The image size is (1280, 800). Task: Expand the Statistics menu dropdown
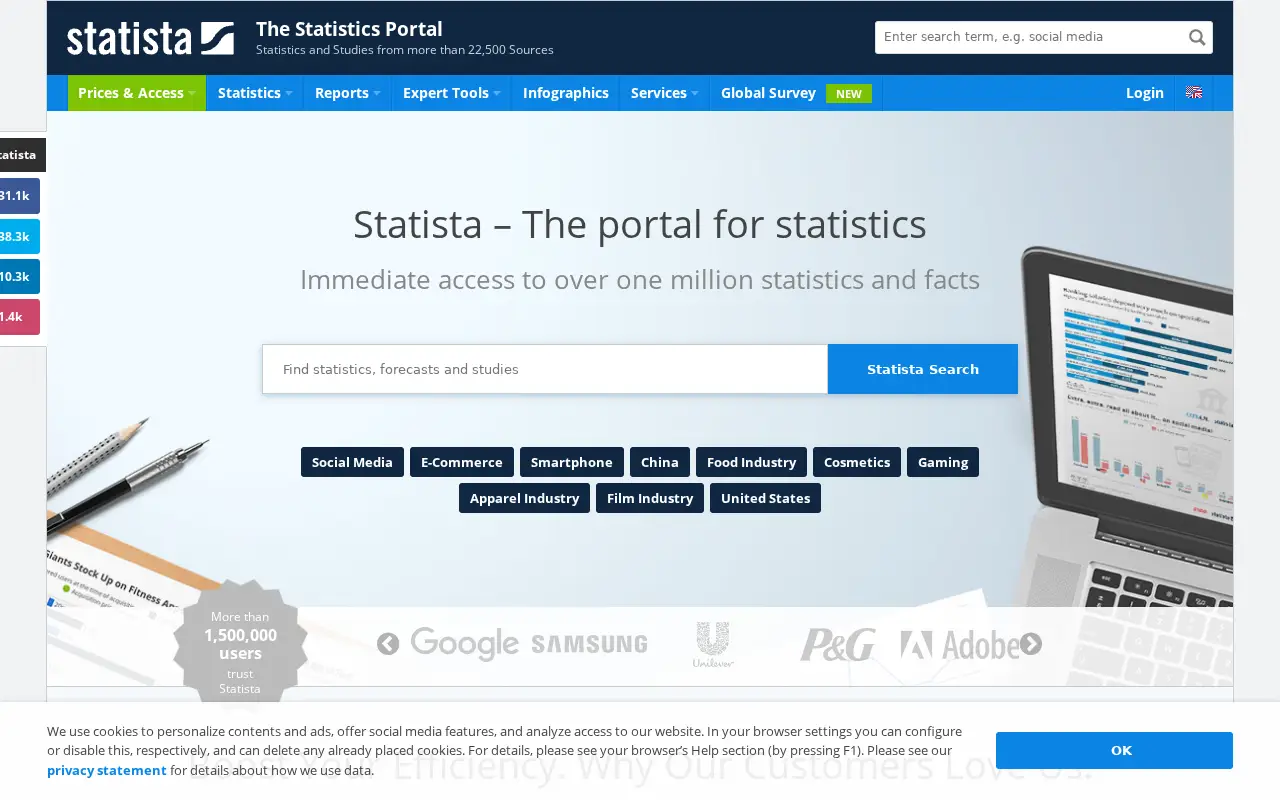[x=255, y=93]
